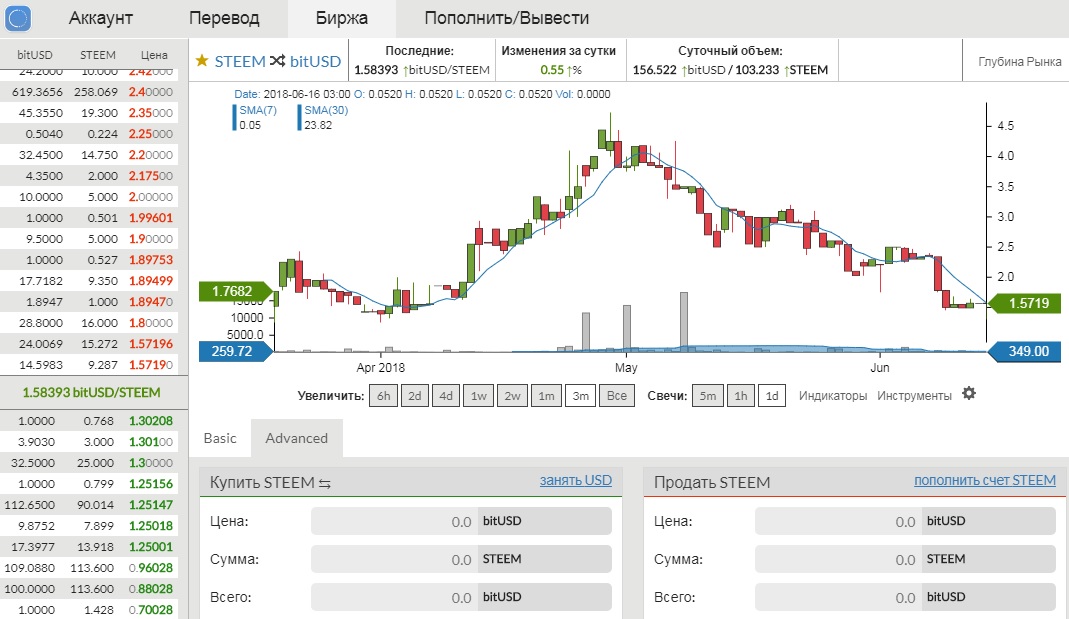Switch to the Basic order tab
Image resolution: width=1069 pixels, height=619 pixels.
(220, 438)
